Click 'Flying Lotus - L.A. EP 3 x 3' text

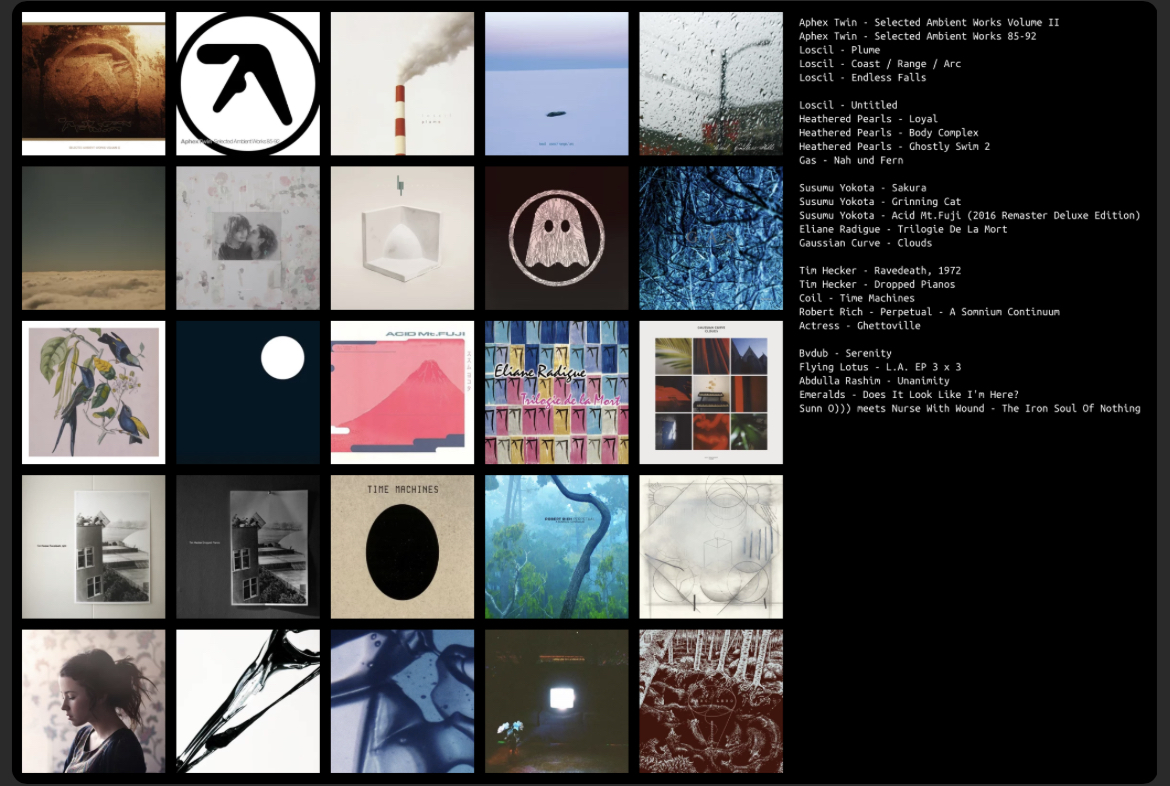click(880, 367)
